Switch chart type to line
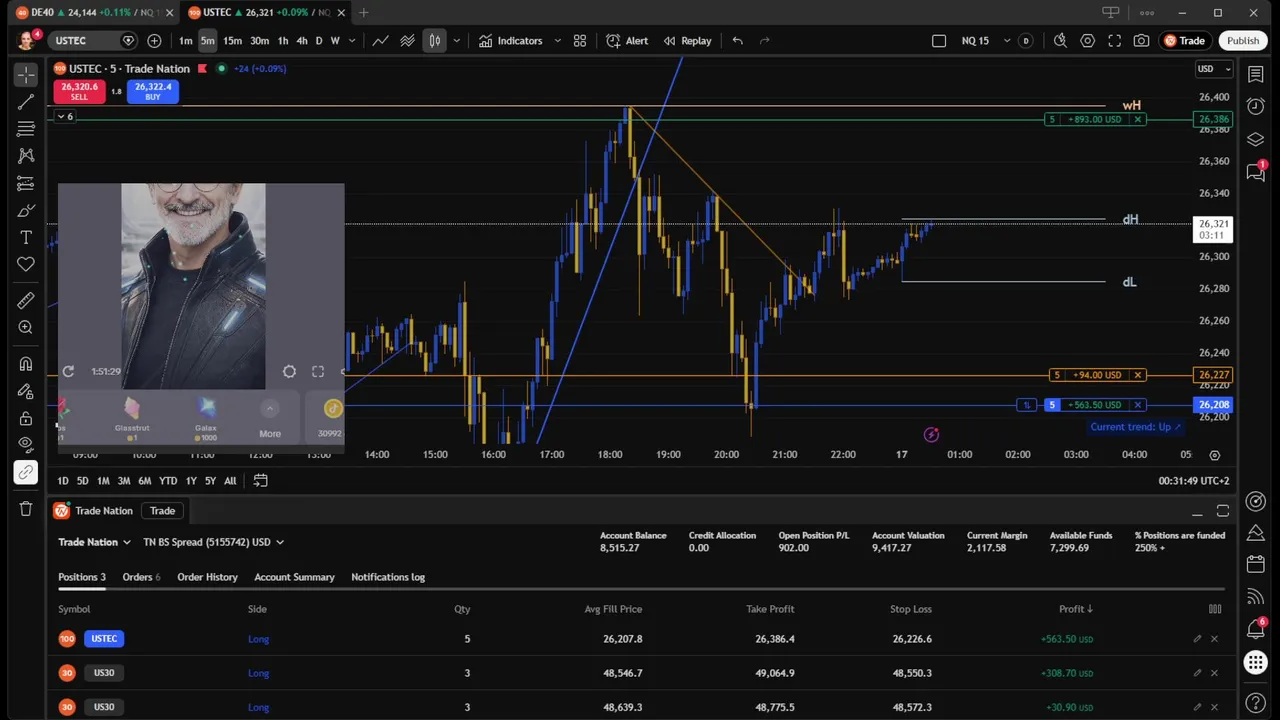This screenshot has width=1280, height=720. point(381,41)
